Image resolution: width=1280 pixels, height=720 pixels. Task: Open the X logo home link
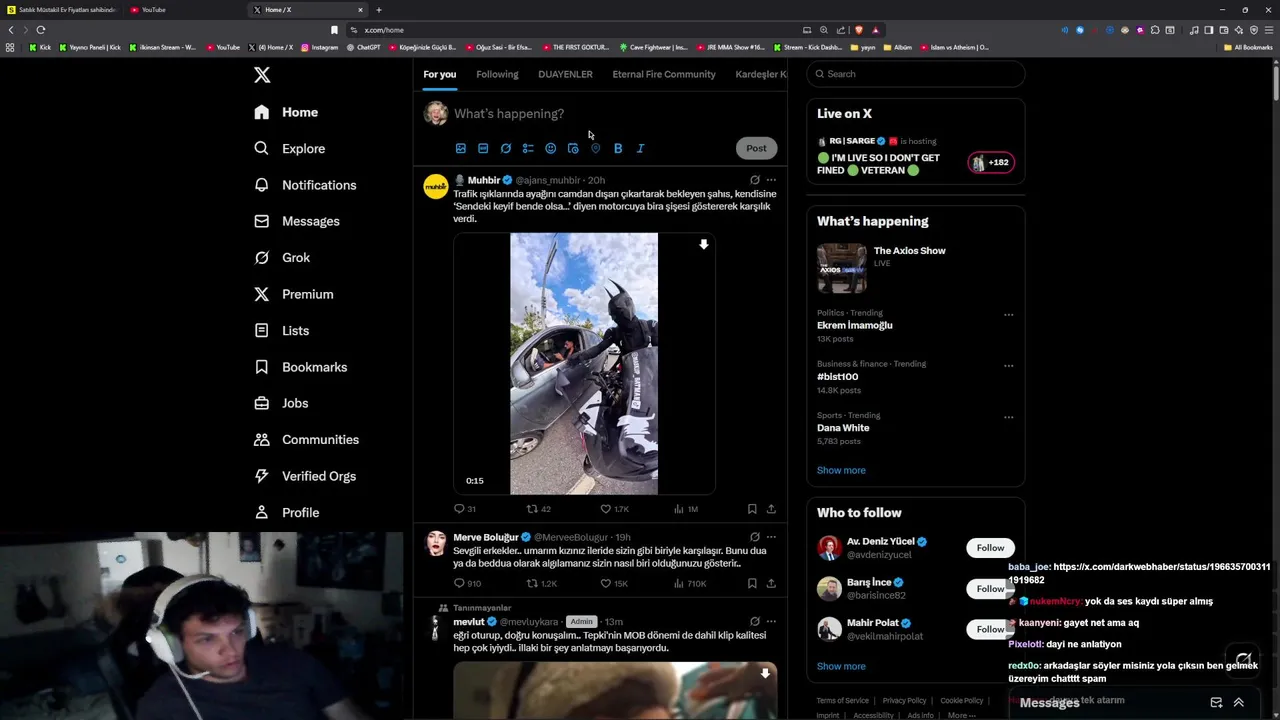(x=262, y=75)
